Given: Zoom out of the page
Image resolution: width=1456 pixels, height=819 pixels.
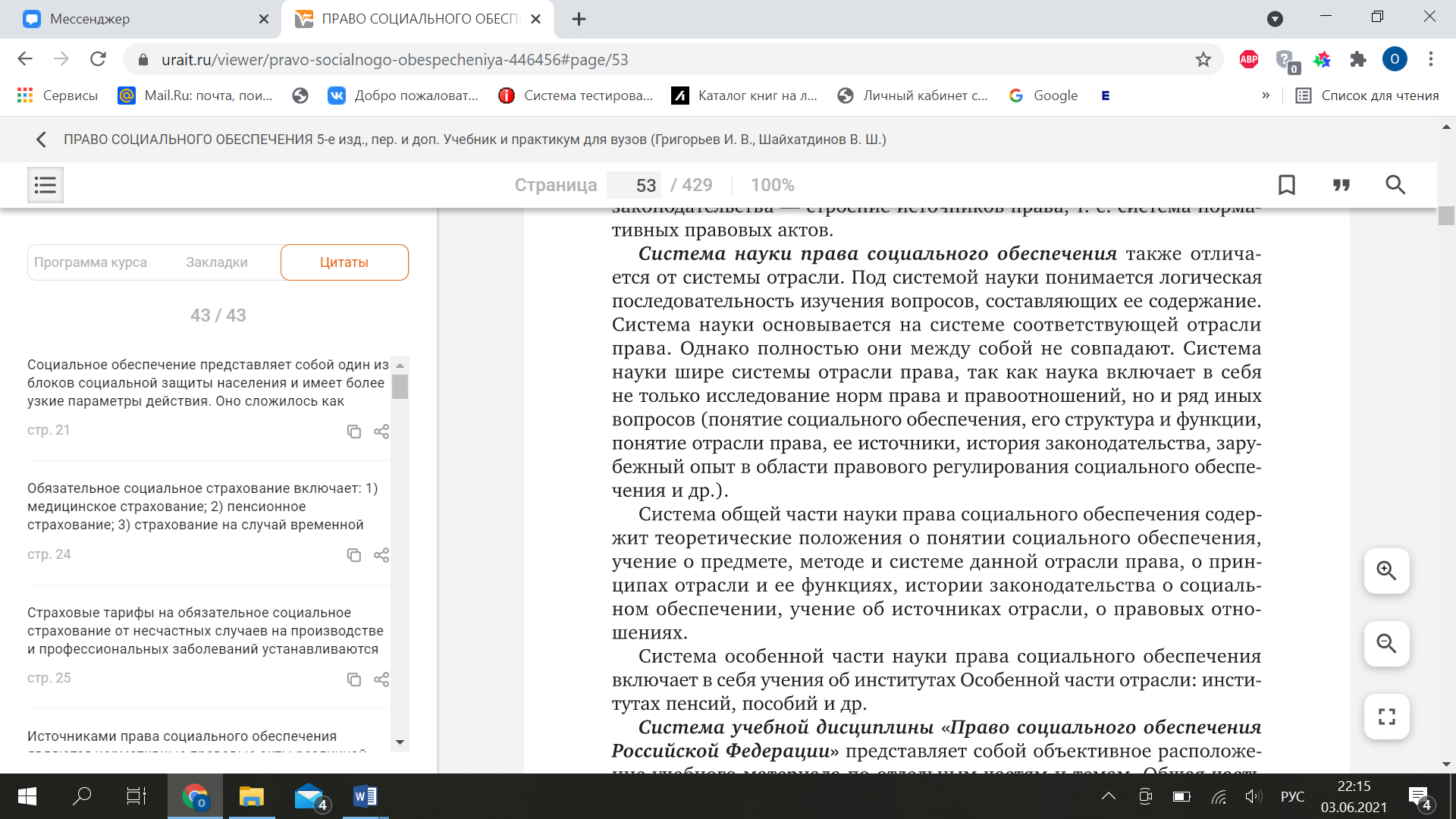Looking at the screenshot, I should click(x=1387, y=644).
